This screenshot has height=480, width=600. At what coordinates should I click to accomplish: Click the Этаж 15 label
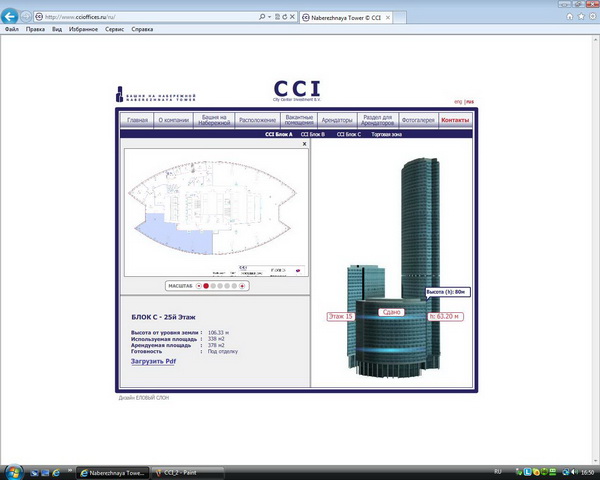click(340, 317)
